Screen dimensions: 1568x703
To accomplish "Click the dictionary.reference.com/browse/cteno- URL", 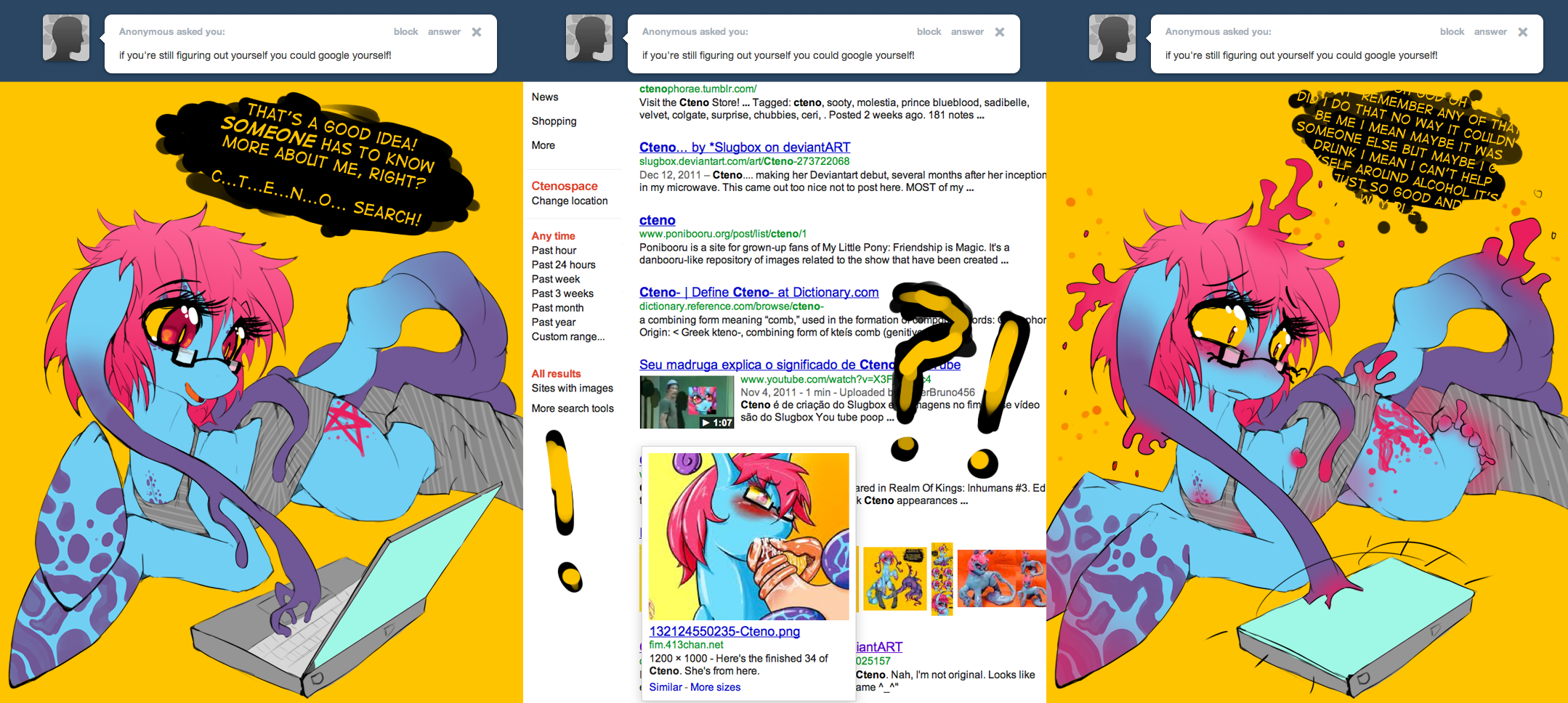I will [x=732, y=306].
